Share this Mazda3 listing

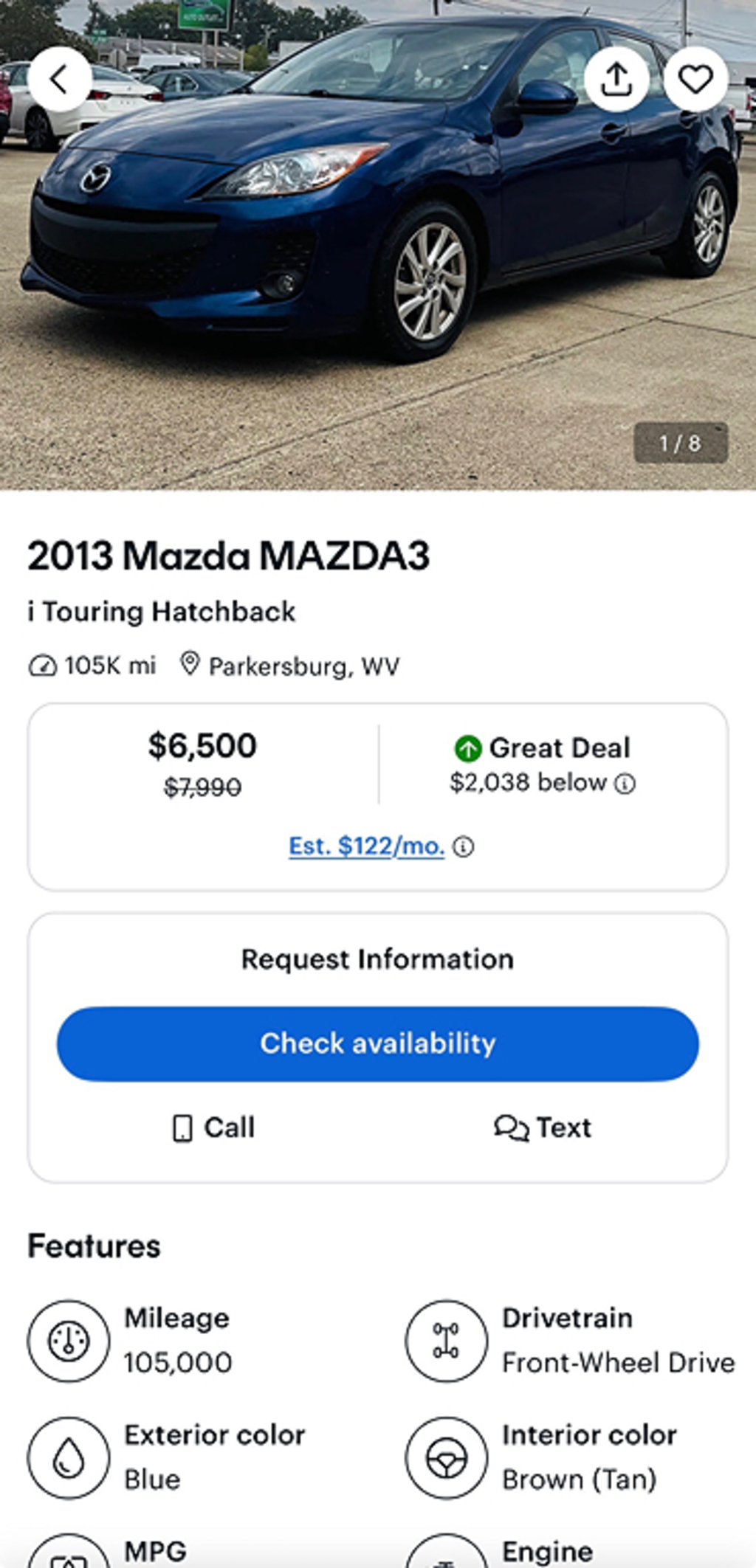[616, 80]
